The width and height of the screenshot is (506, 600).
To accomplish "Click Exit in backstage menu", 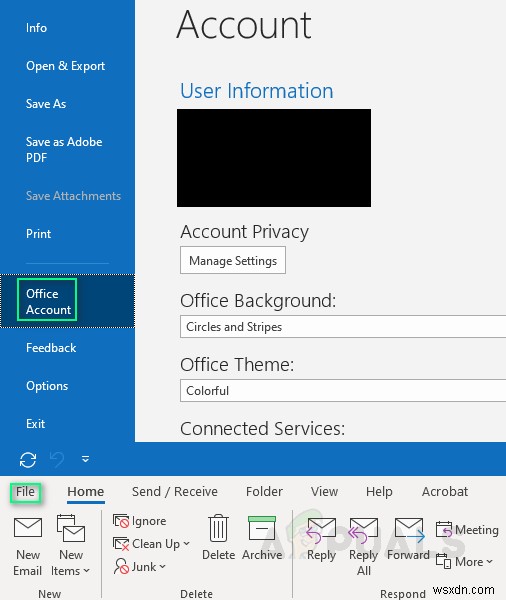I will tap(35, 424).
